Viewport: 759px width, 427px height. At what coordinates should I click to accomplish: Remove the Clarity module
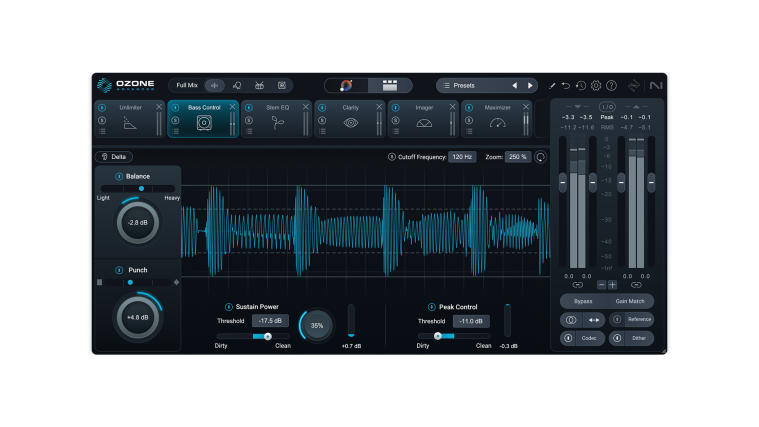(379, 107)
